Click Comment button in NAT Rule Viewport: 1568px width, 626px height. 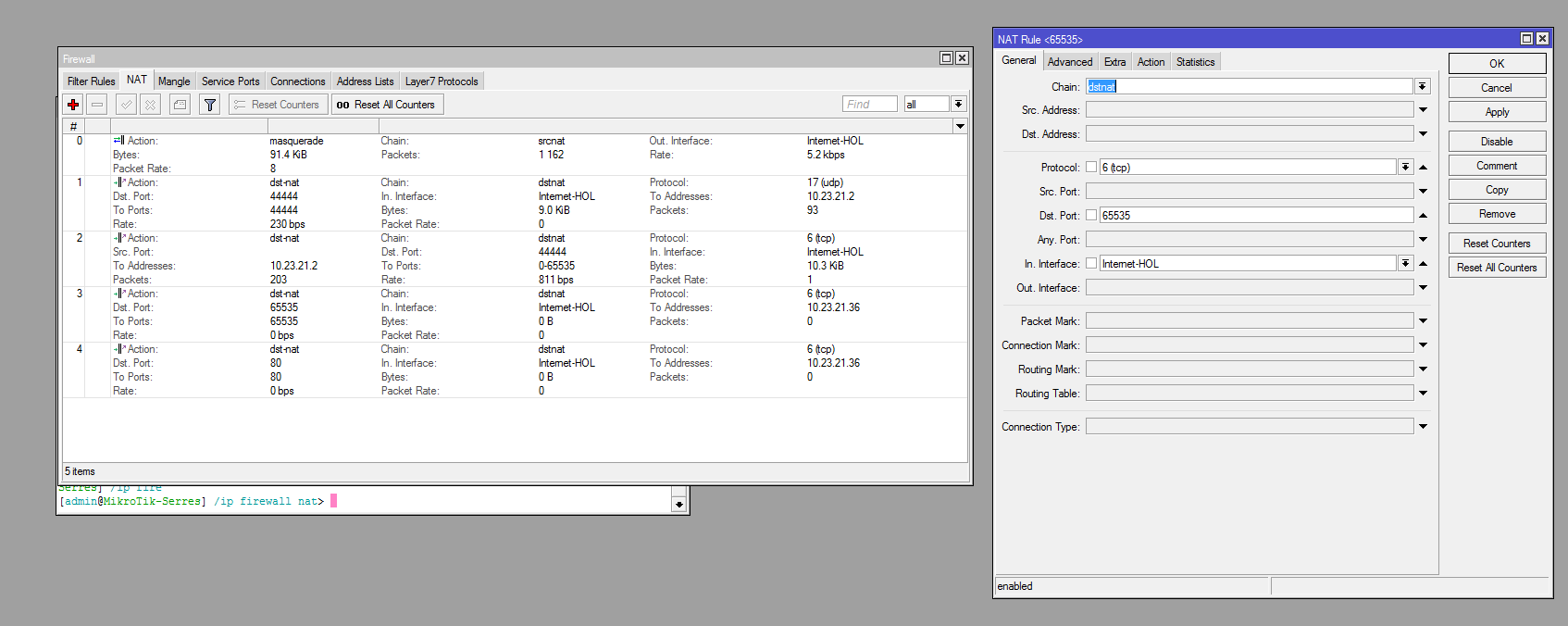(x=1497, y=165)
